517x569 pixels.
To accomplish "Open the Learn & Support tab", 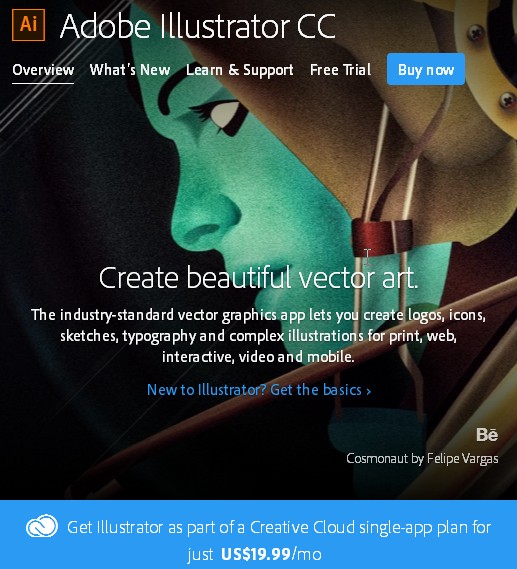I will pyautogui.click(x=239, y=70).
